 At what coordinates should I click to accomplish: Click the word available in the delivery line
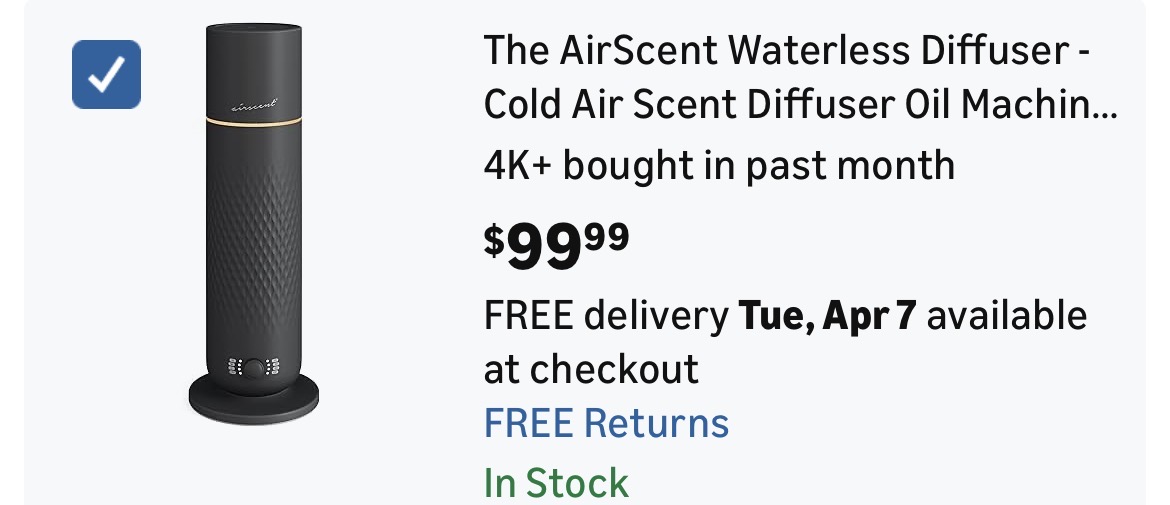1012,316
